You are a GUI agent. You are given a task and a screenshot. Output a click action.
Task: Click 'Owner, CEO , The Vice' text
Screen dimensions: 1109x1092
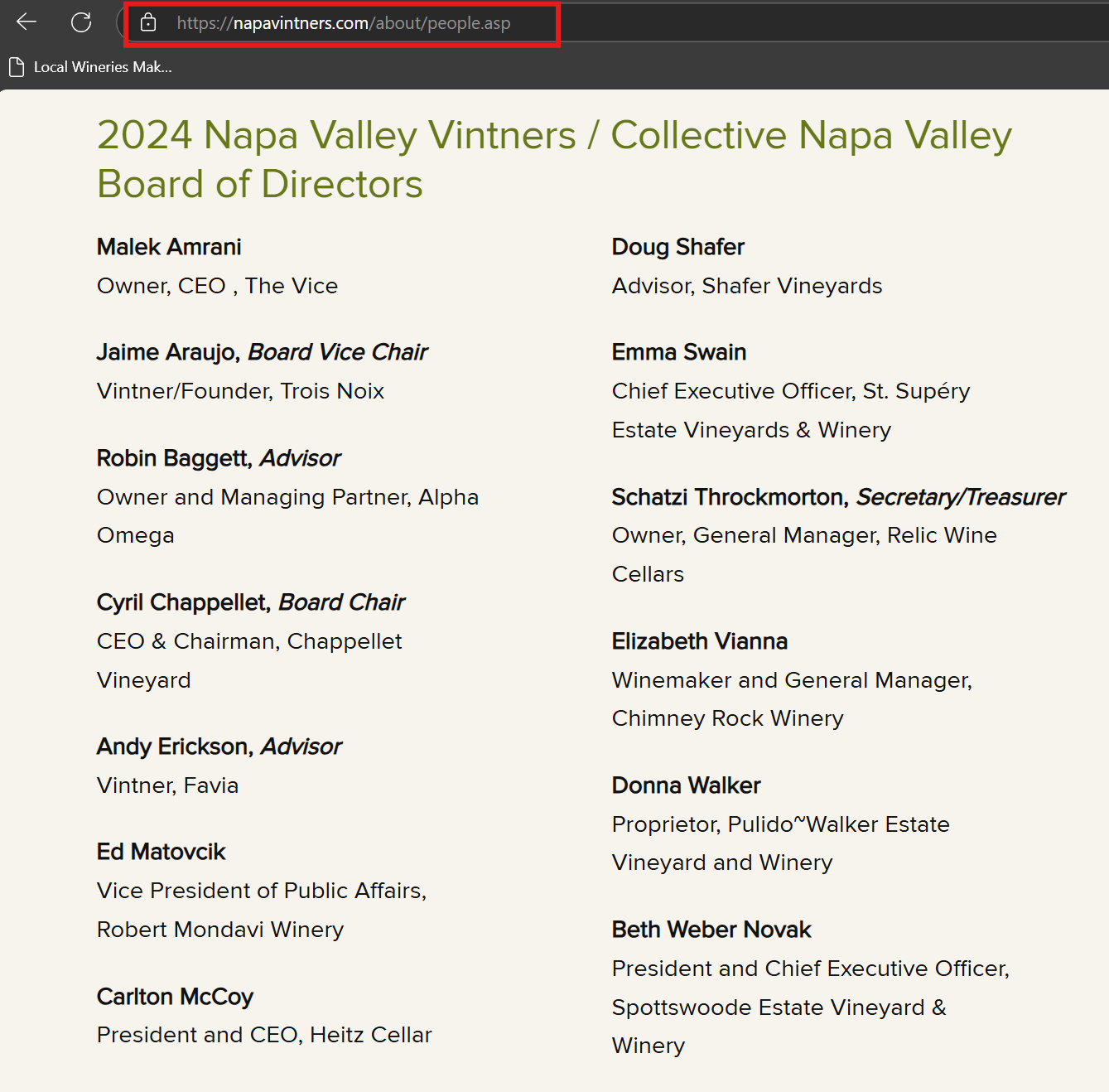coord(218,286)
